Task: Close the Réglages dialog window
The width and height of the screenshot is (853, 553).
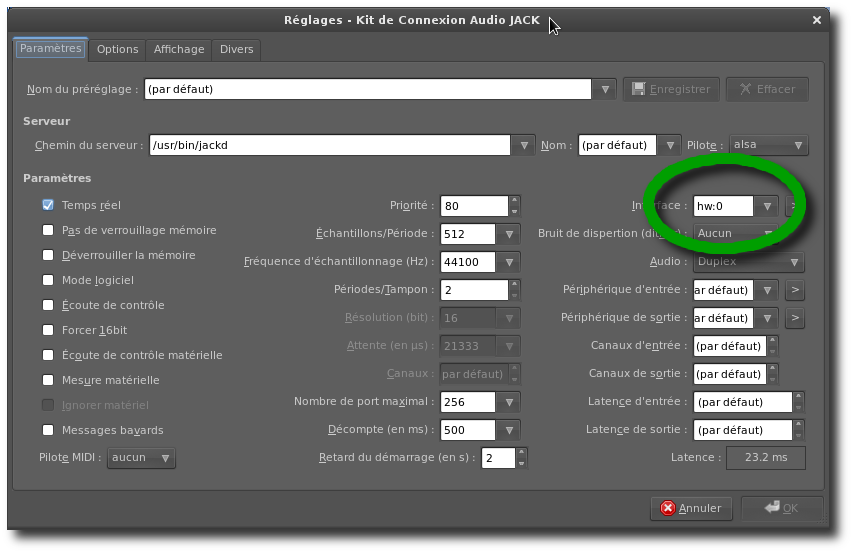Action: pos(817,20)
